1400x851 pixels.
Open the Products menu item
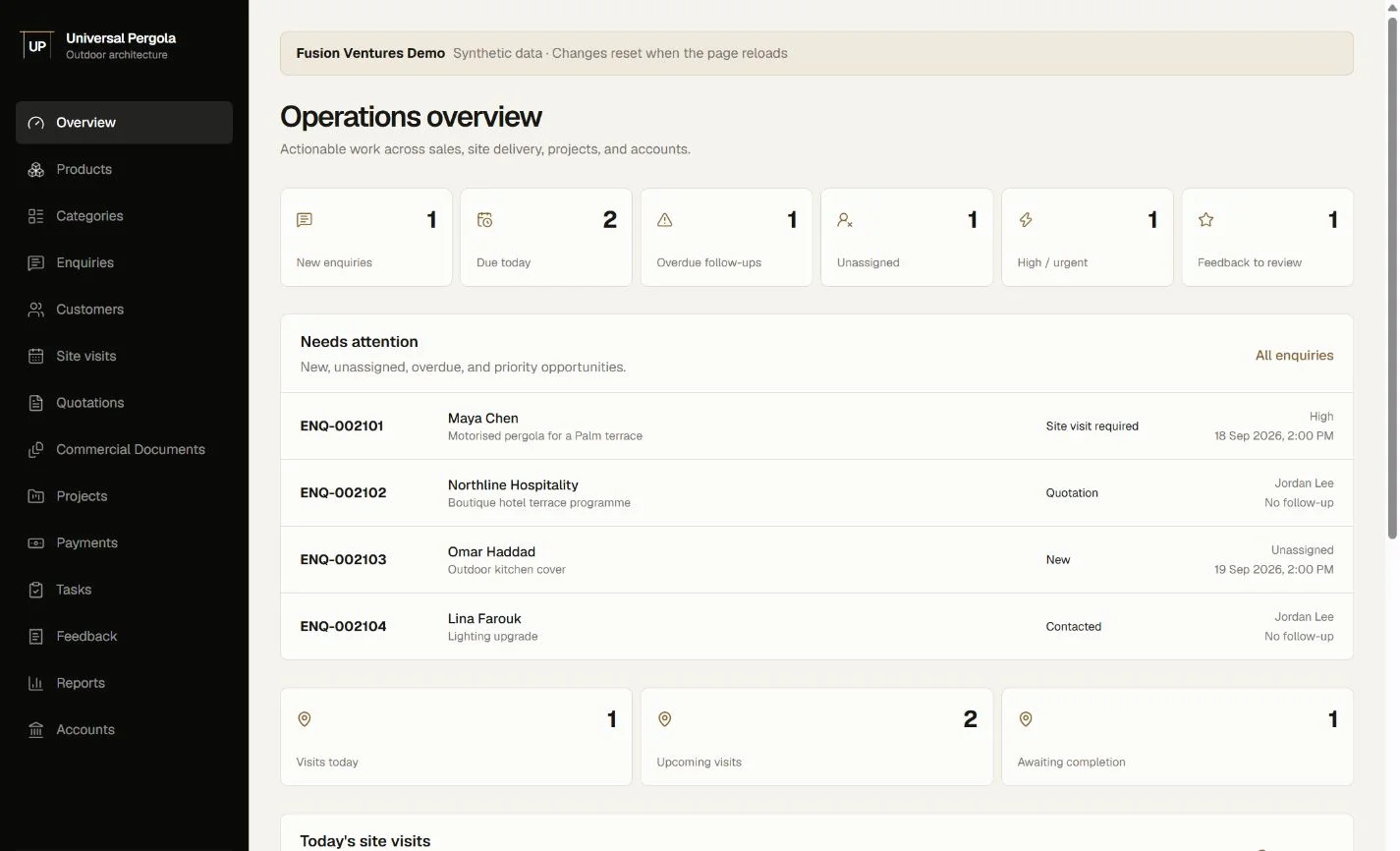point(124,169)
